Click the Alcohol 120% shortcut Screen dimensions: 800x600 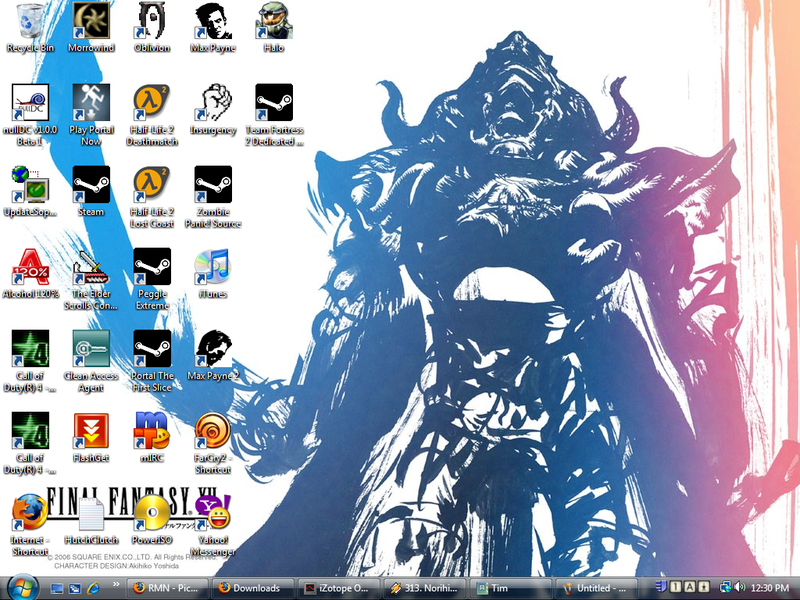pyautogui.click(x=30, y=266)
